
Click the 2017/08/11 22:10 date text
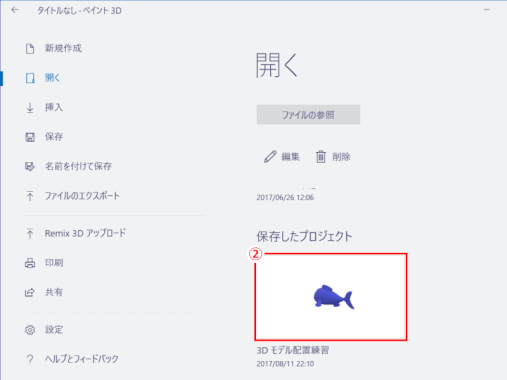click(285, 364)
